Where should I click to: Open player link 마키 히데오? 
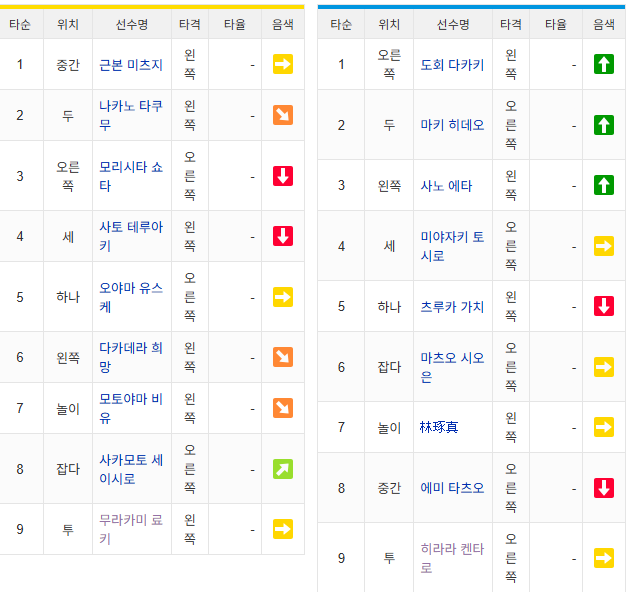pos(452,125)
